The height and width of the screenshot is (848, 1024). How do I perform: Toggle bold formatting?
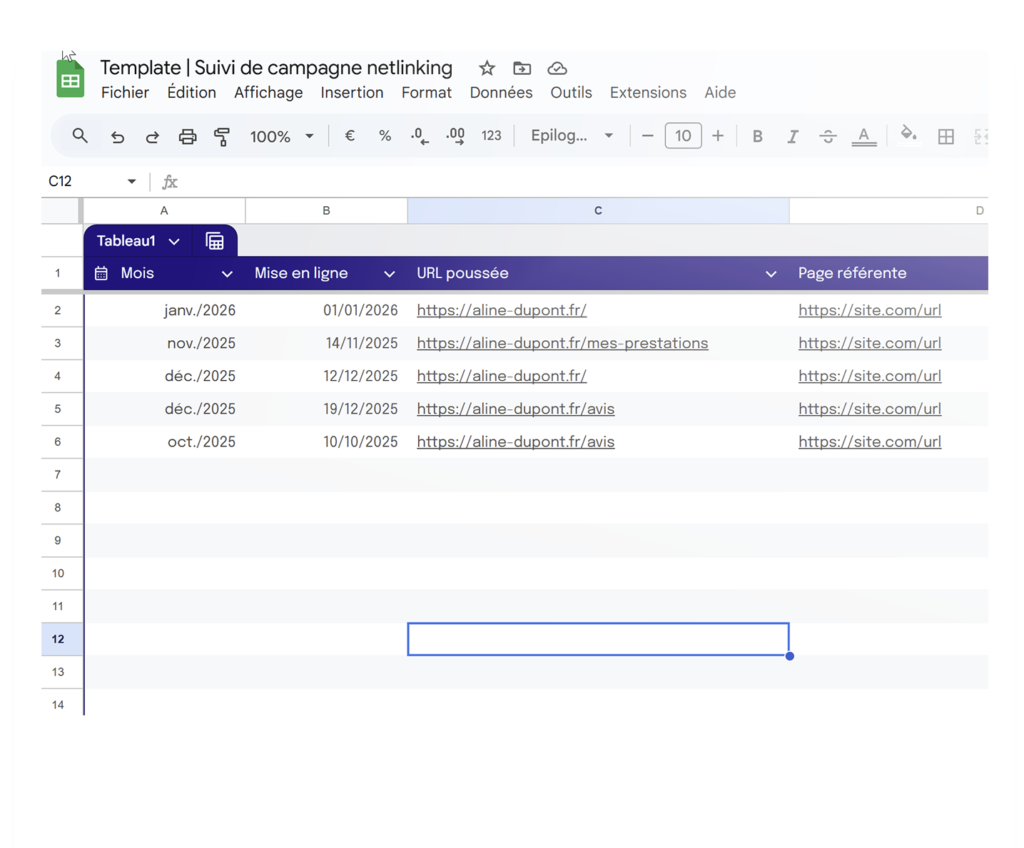(757, 136)
